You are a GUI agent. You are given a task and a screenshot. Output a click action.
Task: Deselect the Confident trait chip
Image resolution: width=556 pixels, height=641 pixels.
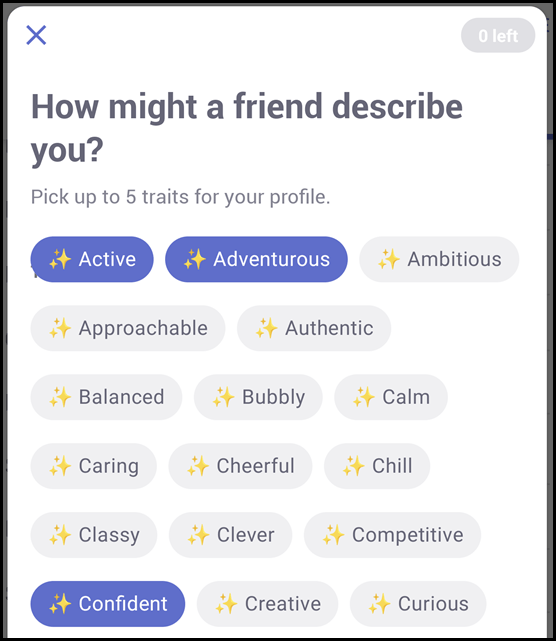[108, 604]
